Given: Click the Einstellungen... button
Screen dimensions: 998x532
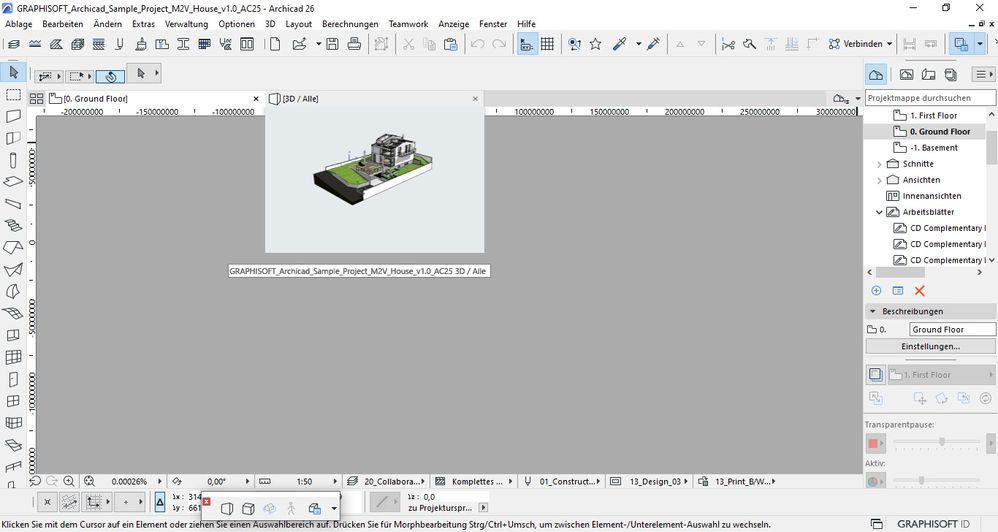Looking at the screenshot, I should pos(930,346).
